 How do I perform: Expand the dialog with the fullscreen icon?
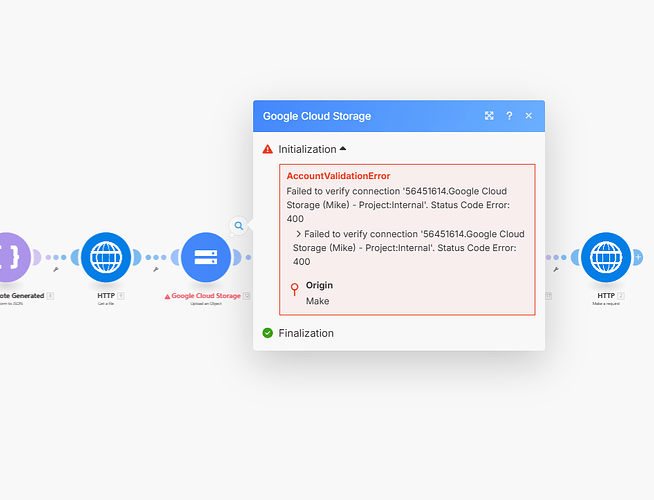click(489, 116)
